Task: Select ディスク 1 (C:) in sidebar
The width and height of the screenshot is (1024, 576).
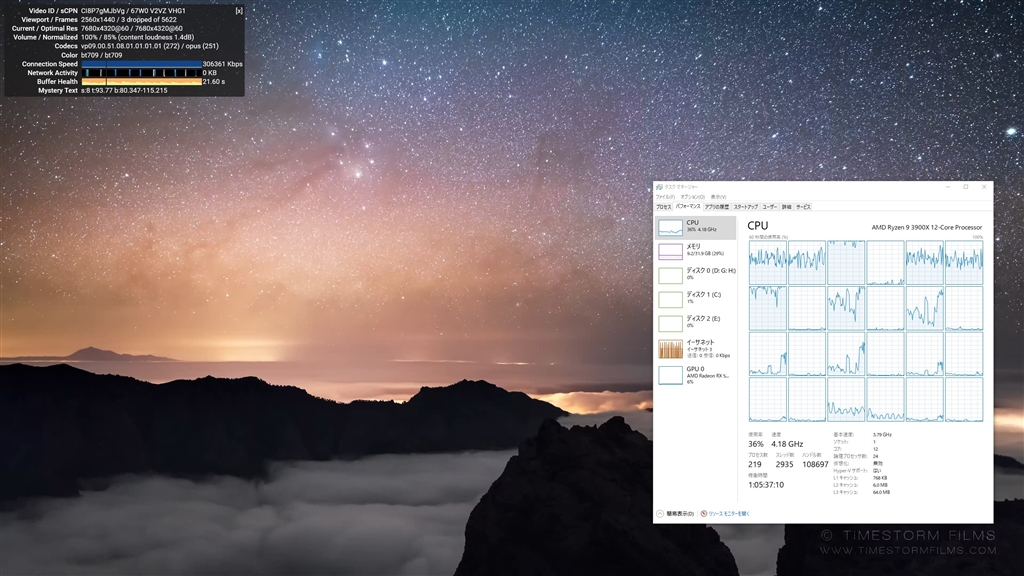Action: (x=695, y=298)
